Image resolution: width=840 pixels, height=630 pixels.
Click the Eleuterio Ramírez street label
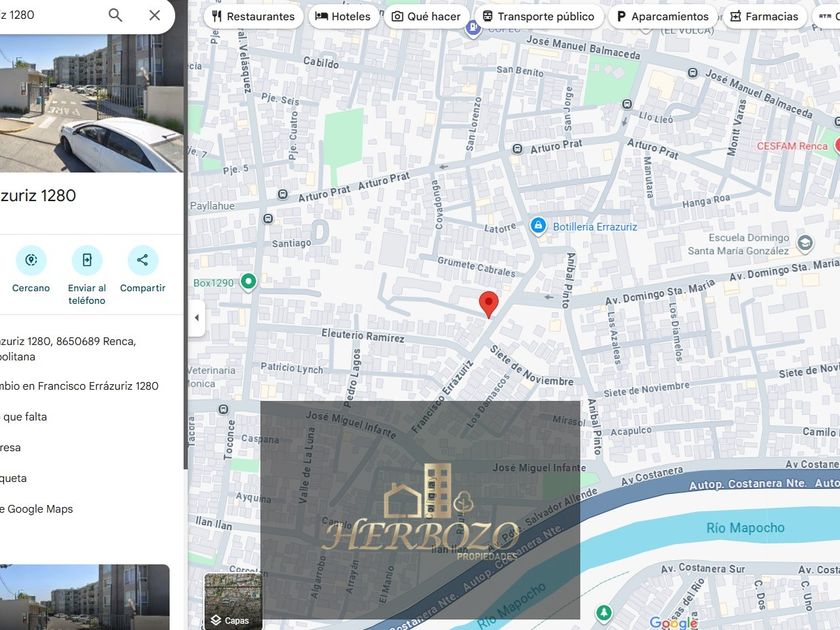tap(363, 336)
